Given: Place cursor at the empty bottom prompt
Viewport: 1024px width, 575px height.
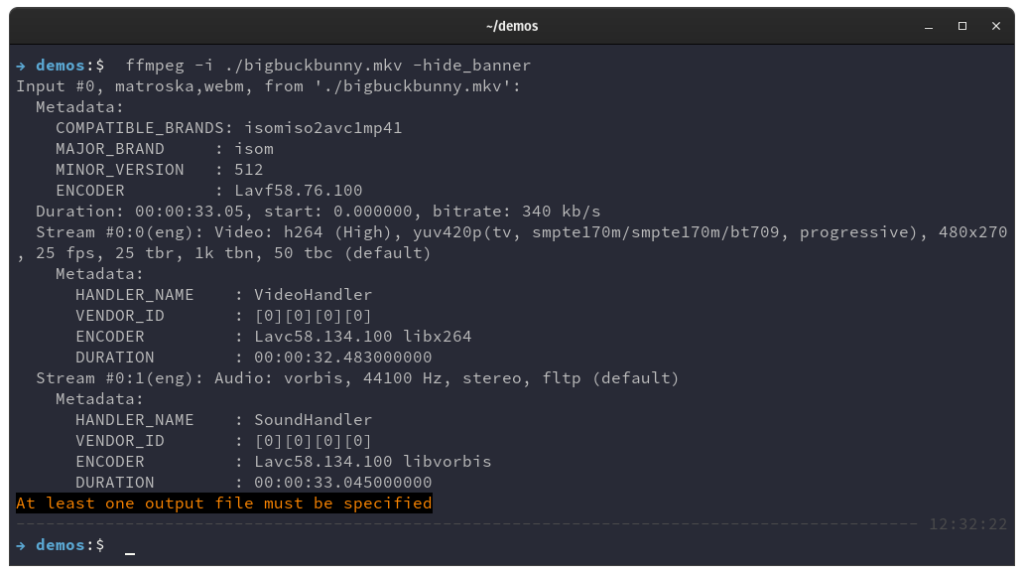Looking at the screenshot, I should tap(130, 545).
